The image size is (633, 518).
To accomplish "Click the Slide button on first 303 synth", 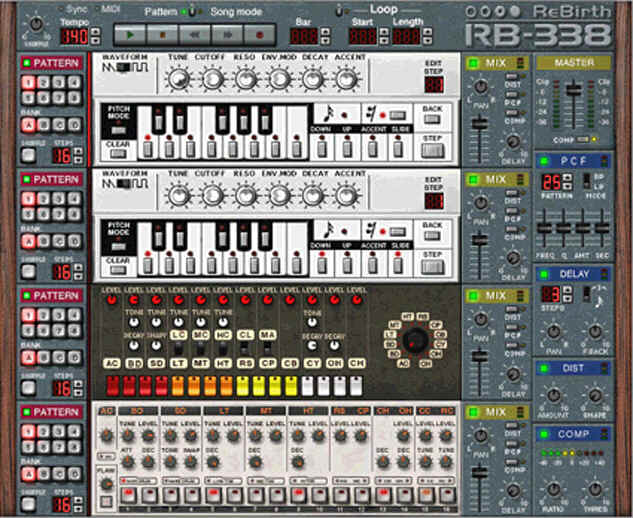I will coord(398,149).
